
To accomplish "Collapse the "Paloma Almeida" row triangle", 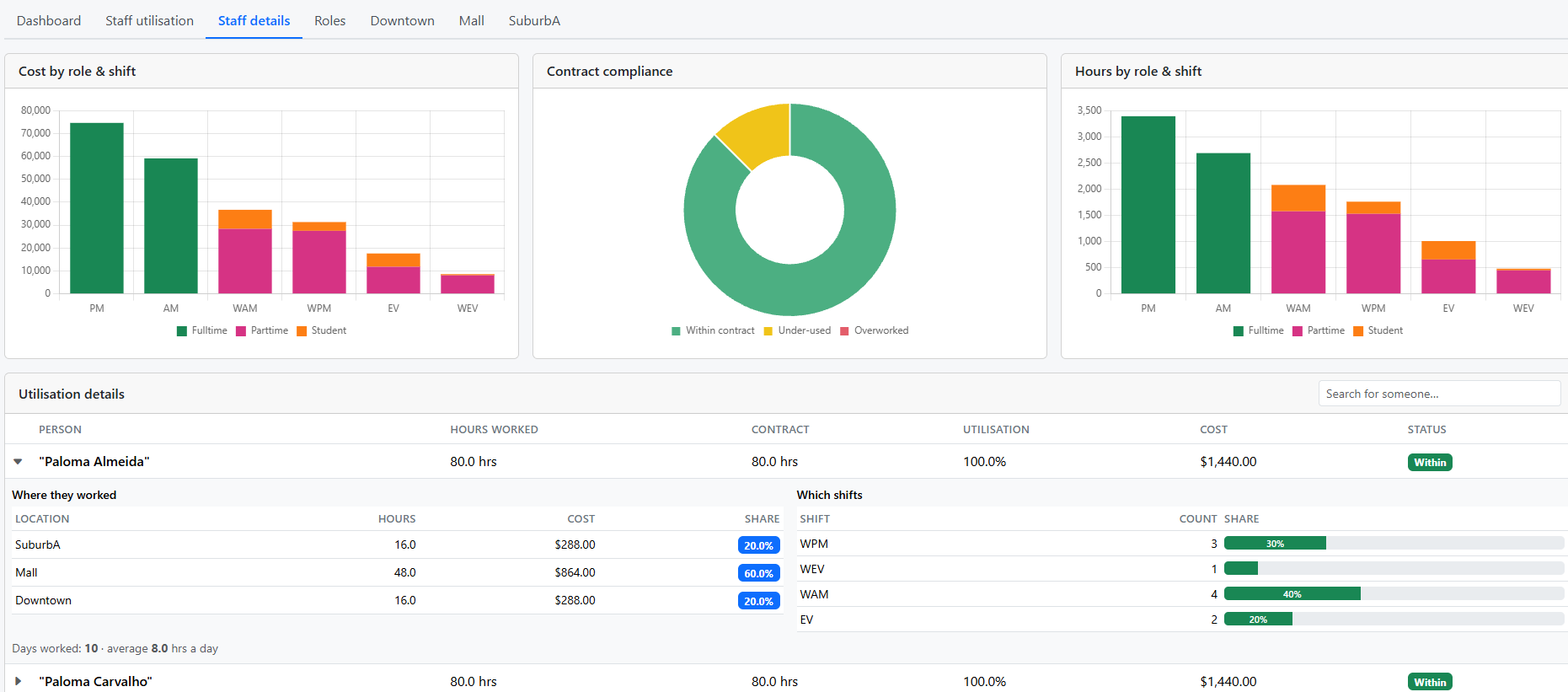I will [18, 462].
